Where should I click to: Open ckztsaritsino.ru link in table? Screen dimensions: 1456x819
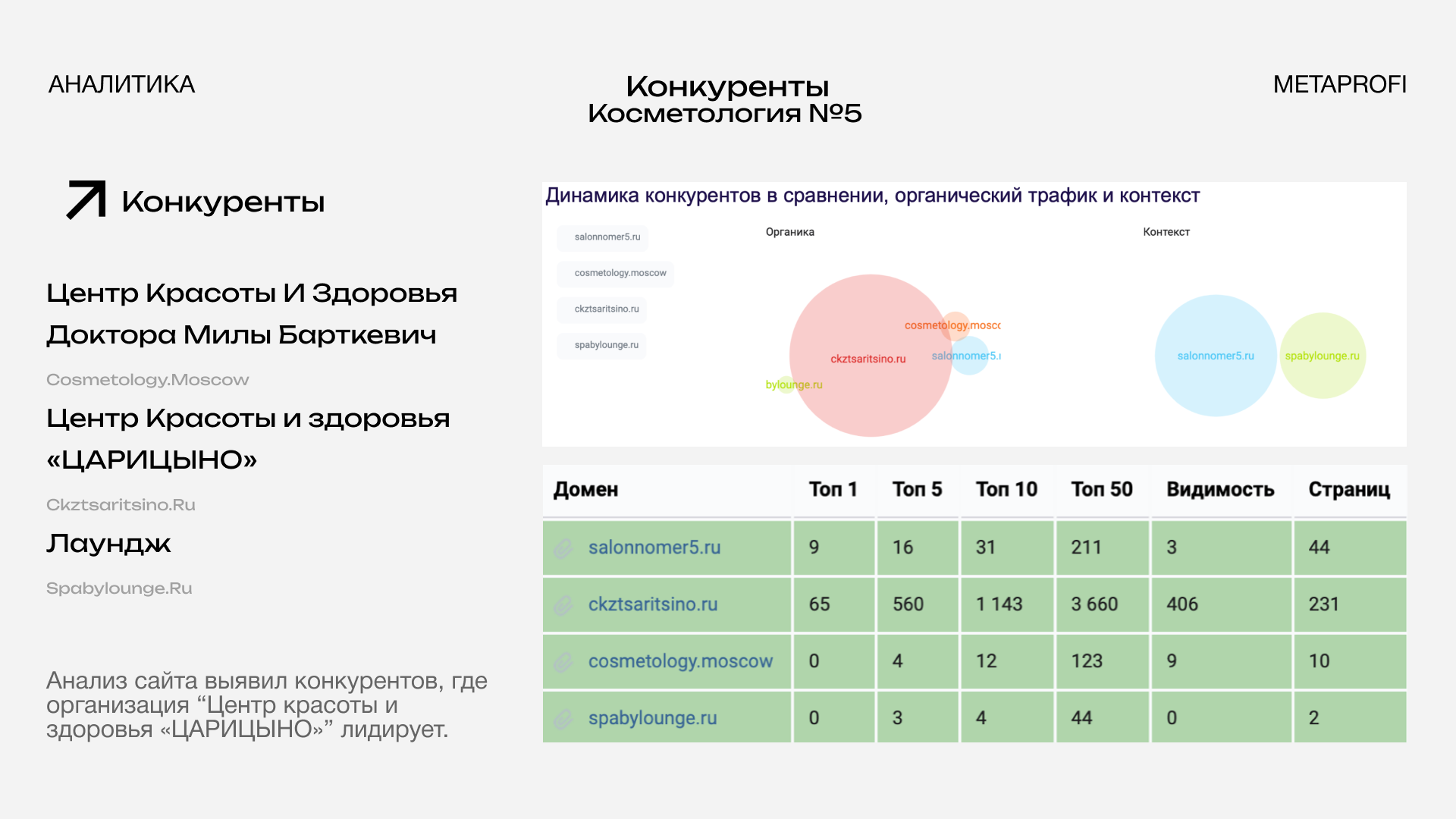click(652, 604)
